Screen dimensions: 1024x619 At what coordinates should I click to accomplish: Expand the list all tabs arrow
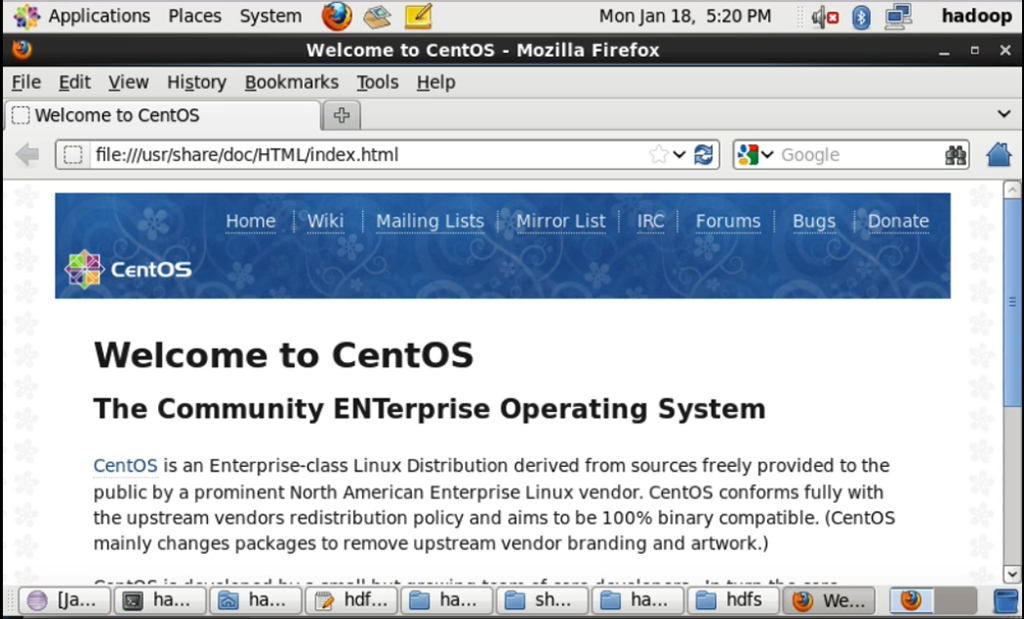(1004, 114)
